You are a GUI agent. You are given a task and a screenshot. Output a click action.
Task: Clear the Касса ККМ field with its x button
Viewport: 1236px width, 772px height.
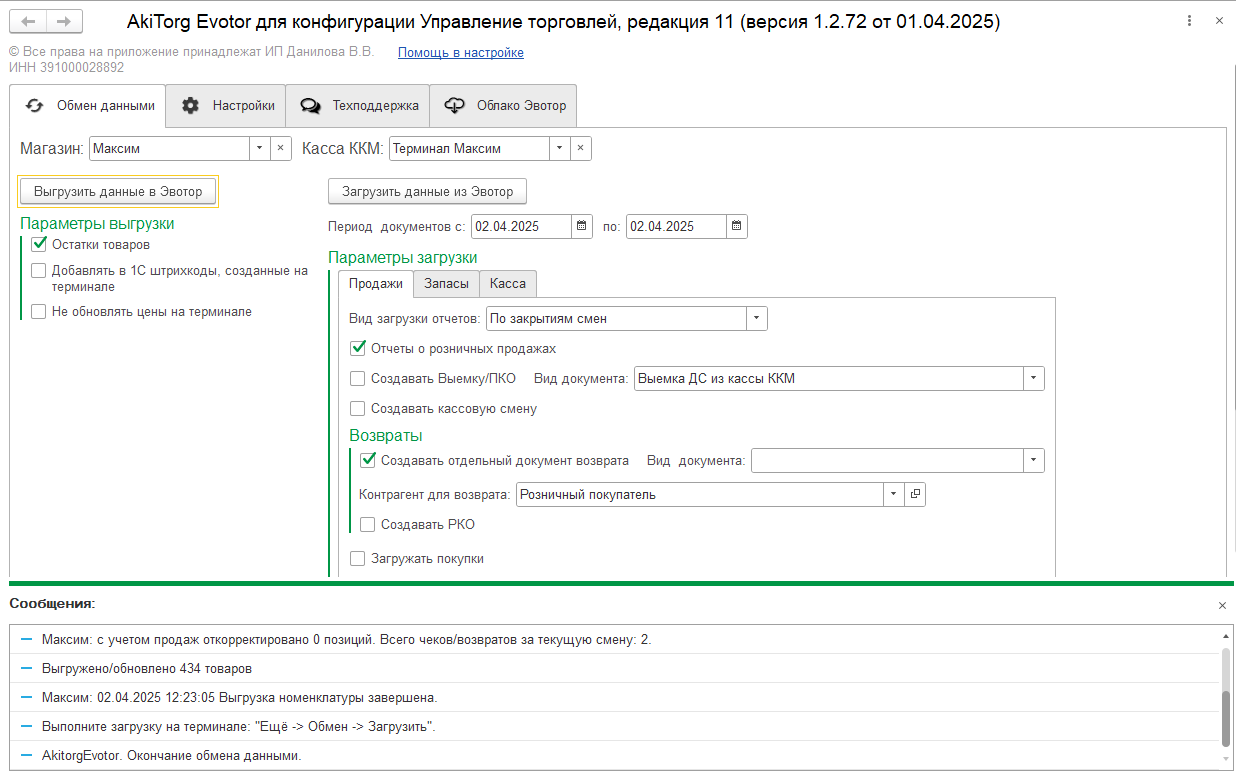581,148
